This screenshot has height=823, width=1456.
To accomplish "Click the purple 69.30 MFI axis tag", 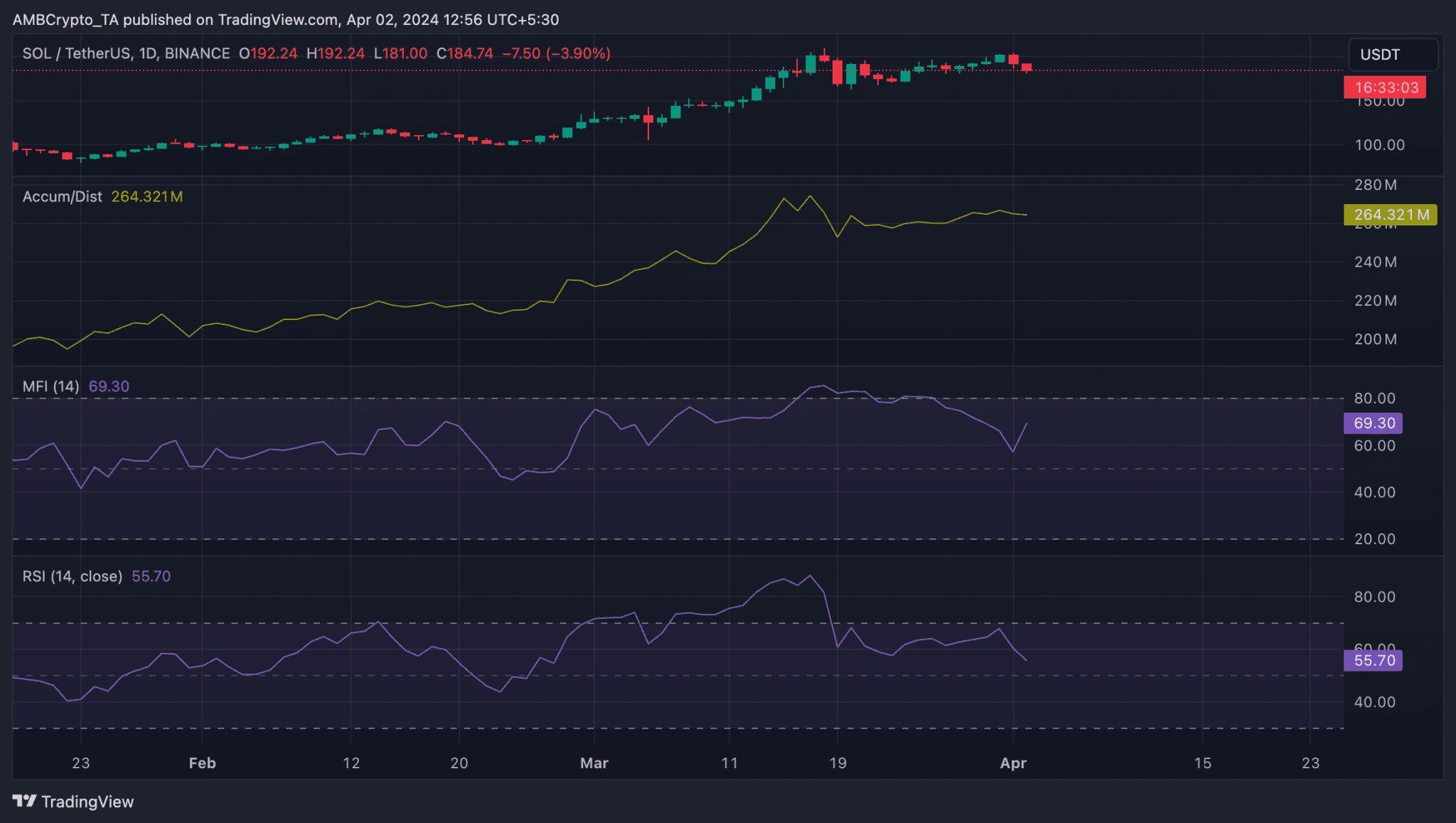I will click(1373, 423).
